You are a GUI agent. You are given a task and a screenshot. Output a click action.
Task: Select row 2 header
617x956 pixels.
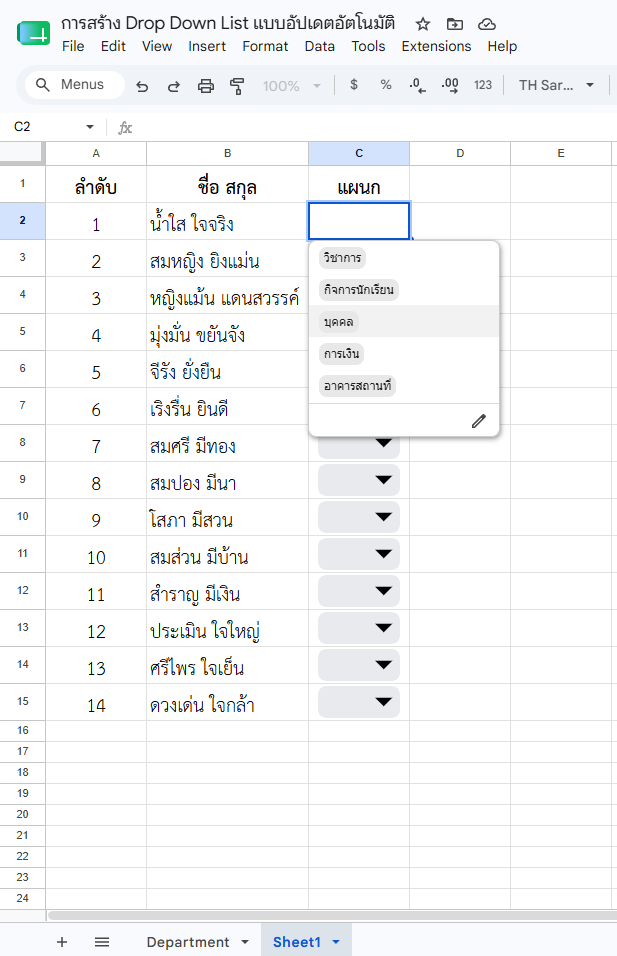click(x=23, y=221)
